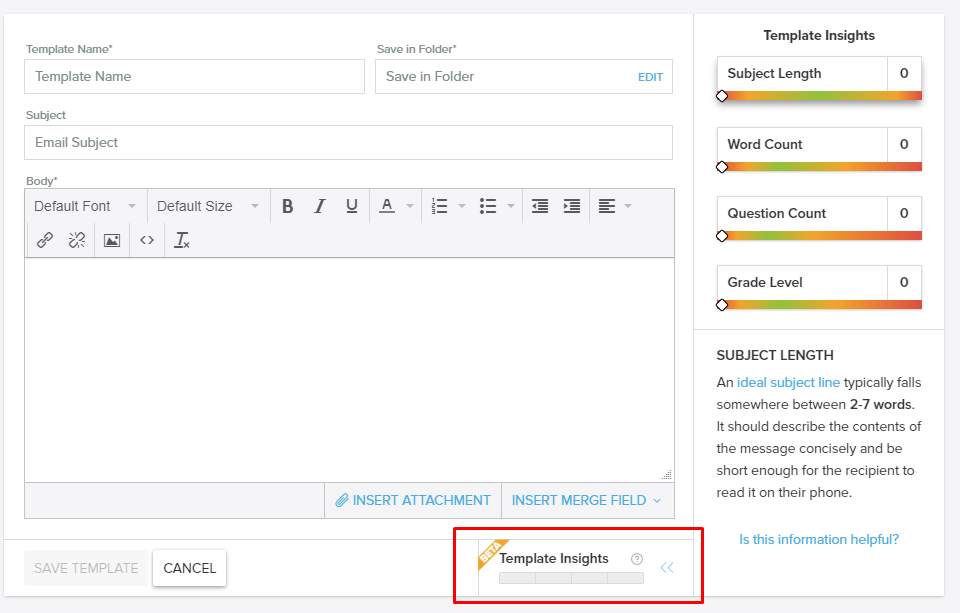Toggle bold text formatting
Screen dimensions: 960x613
pos(287,206)
